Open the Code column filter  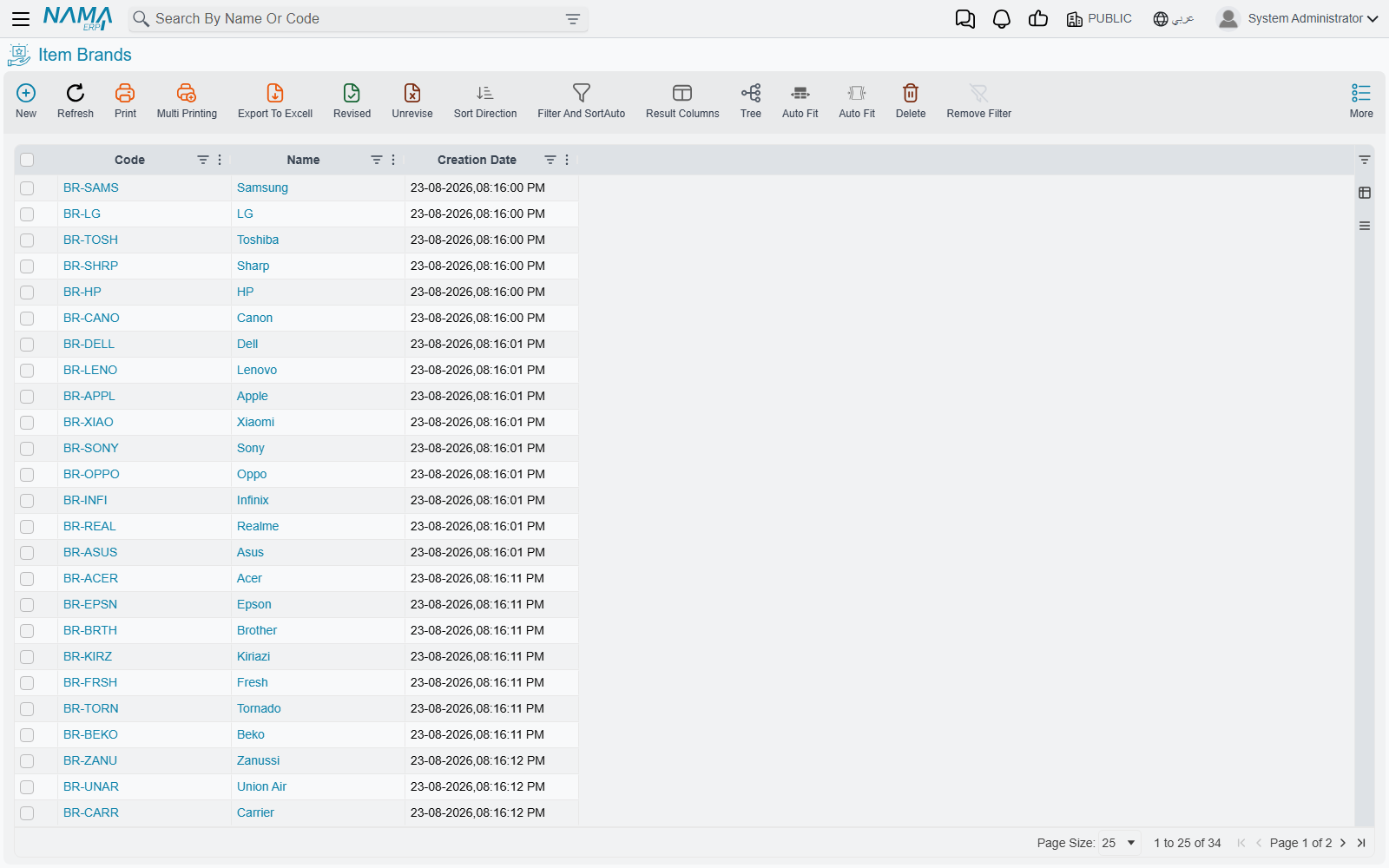[x=203, y=160]
